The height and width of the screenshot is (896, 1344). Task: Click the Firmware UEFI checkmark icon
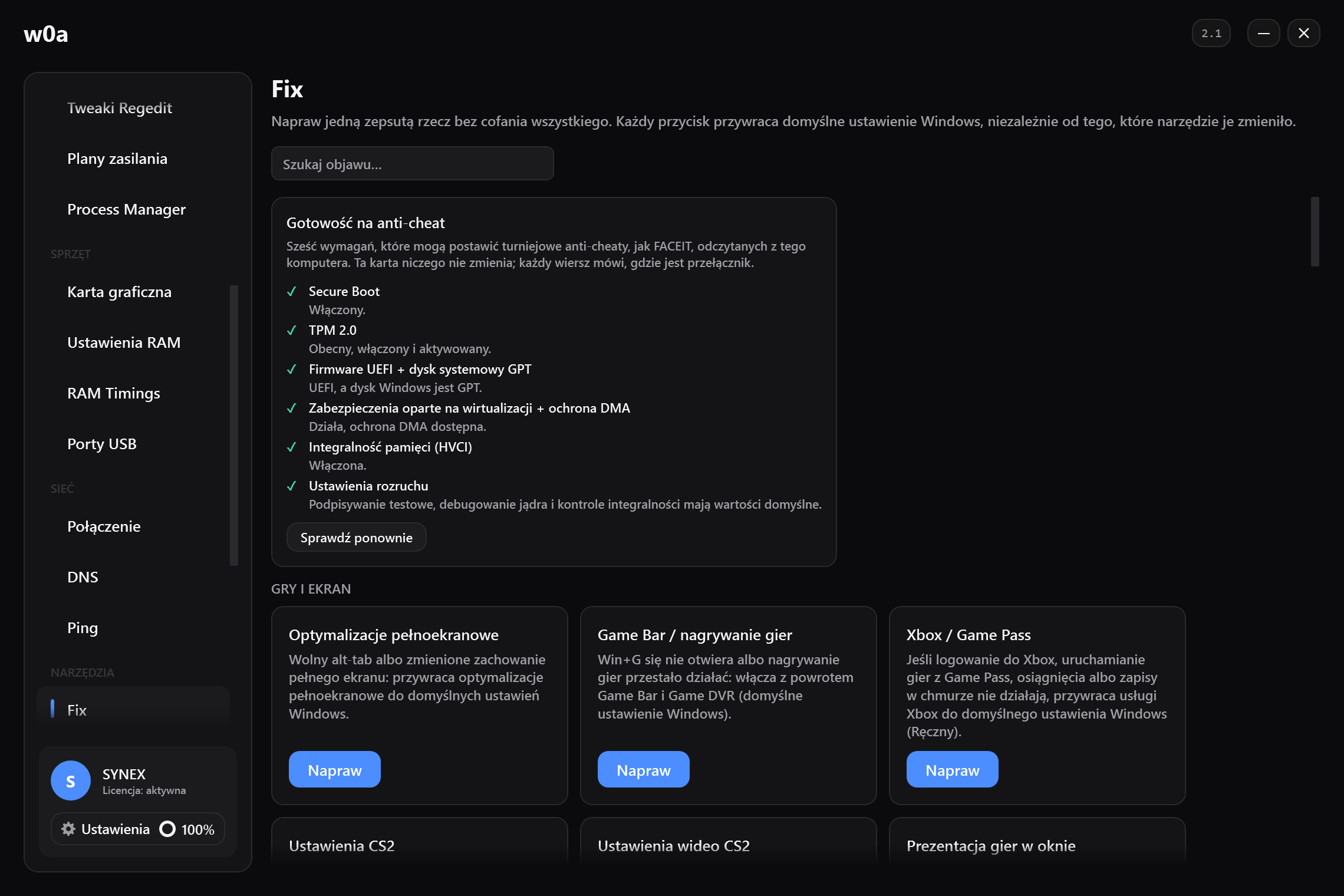coord(292,369)
